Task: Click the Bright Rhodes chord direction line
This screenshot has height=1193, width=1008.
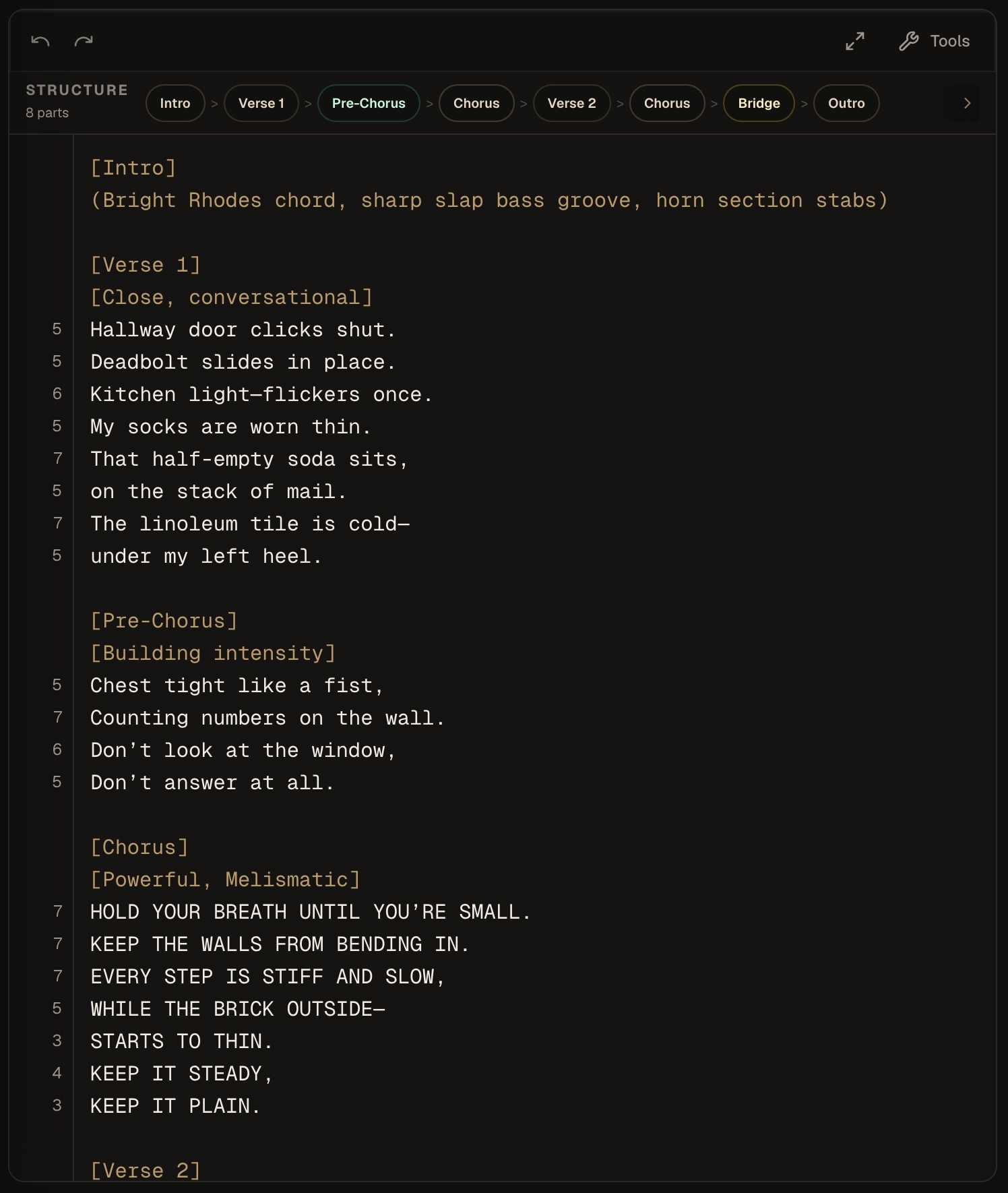Action: (x=490, y=200)
